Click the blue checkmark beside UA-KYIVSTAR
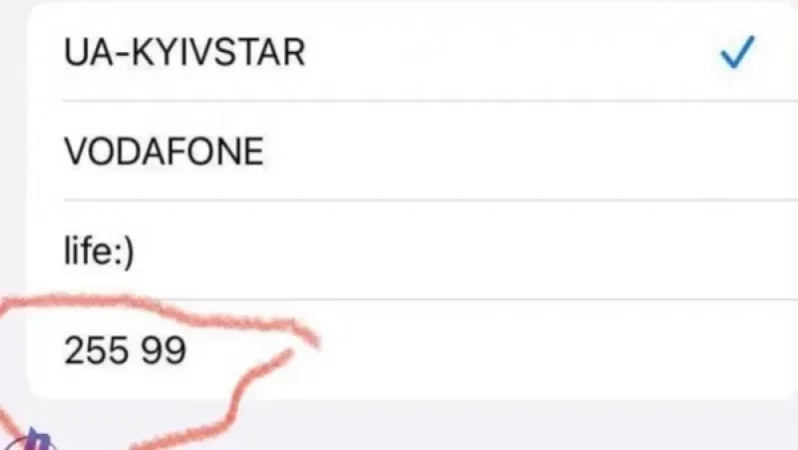Image resolution: width=798 pixels, height=450 pixels. 737,53
